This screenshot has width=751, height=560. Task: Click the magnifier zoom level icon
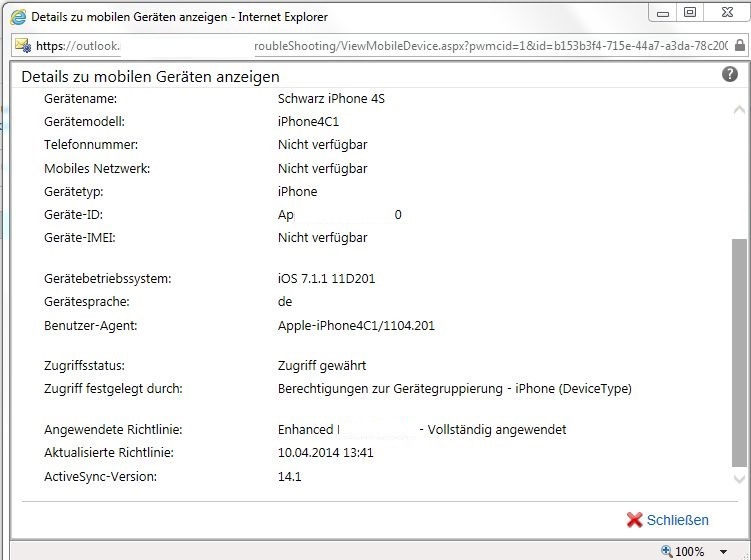tap(667, 551)
